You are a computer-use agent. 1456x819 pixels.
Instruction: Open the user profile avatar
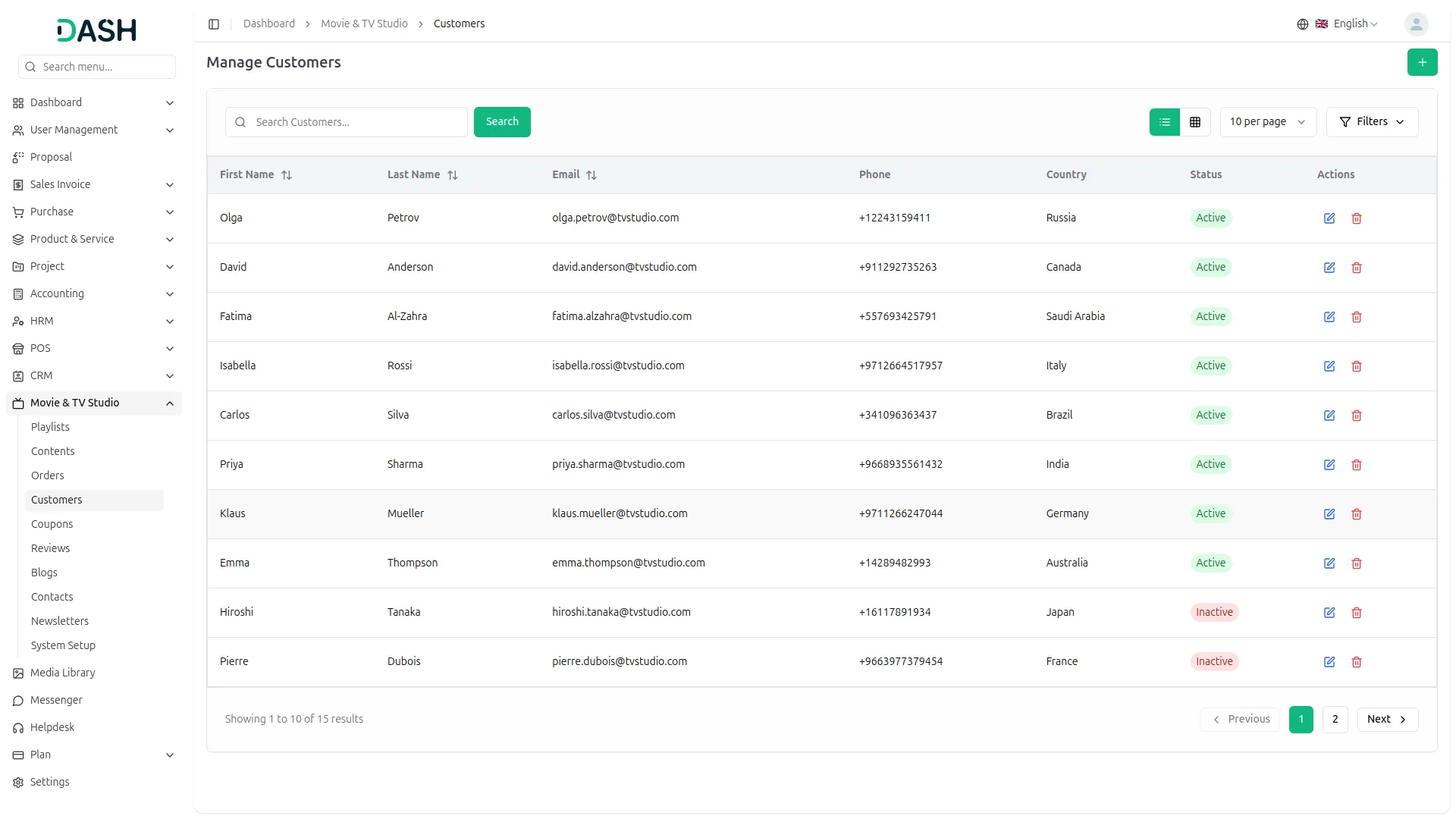pyautogui.click(x=1415, y=24)
